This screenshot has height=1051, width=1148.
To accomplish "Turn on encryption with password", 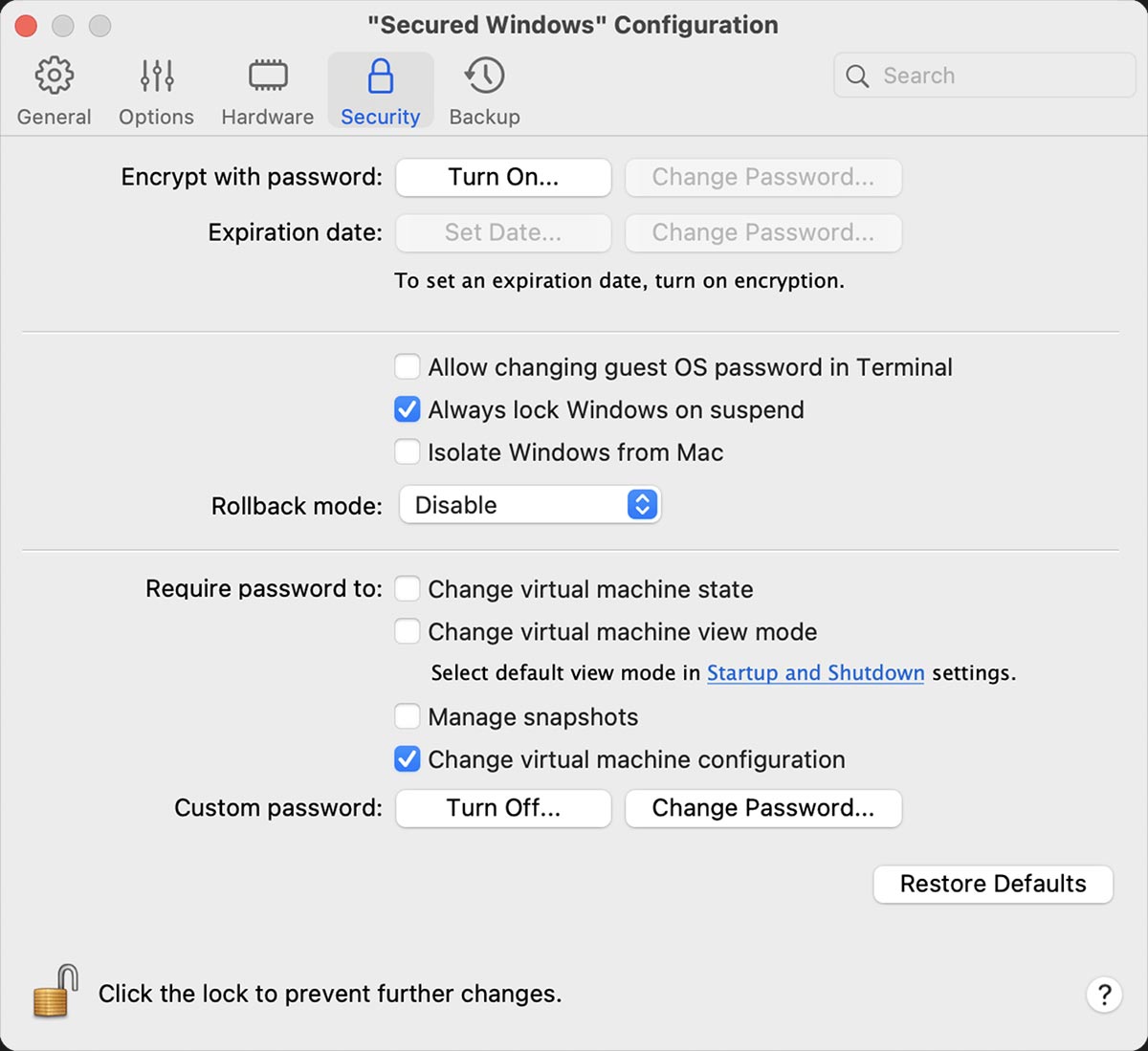I will pos(502,177).
